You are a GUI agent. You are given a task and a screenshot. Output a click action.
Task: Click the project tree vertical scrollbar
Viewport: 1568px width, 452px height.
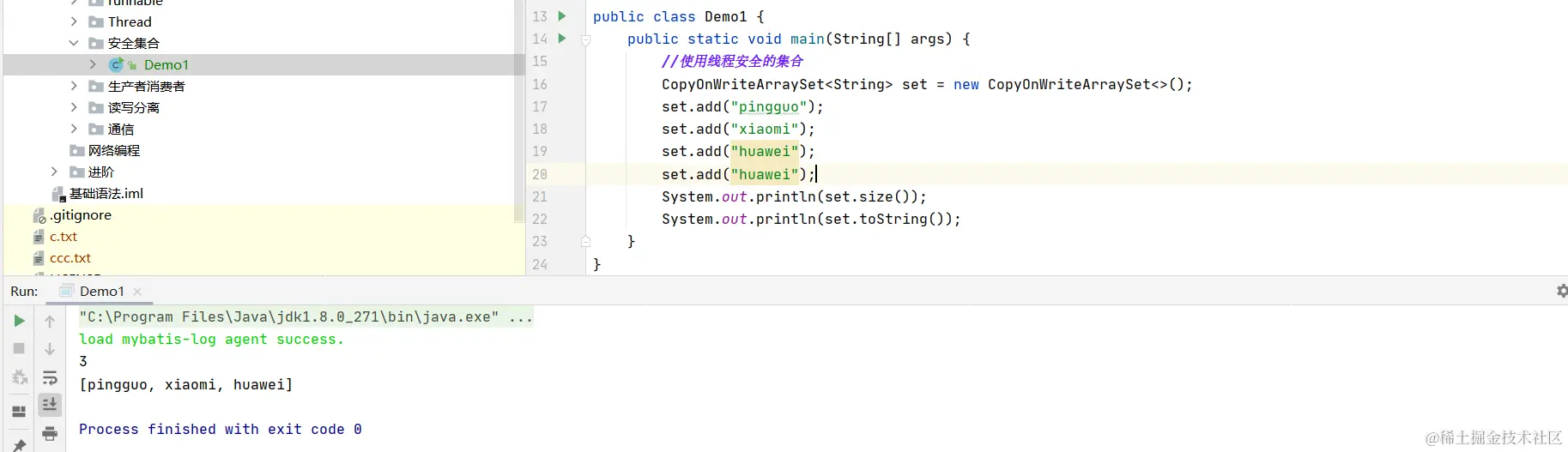point(519,111)
